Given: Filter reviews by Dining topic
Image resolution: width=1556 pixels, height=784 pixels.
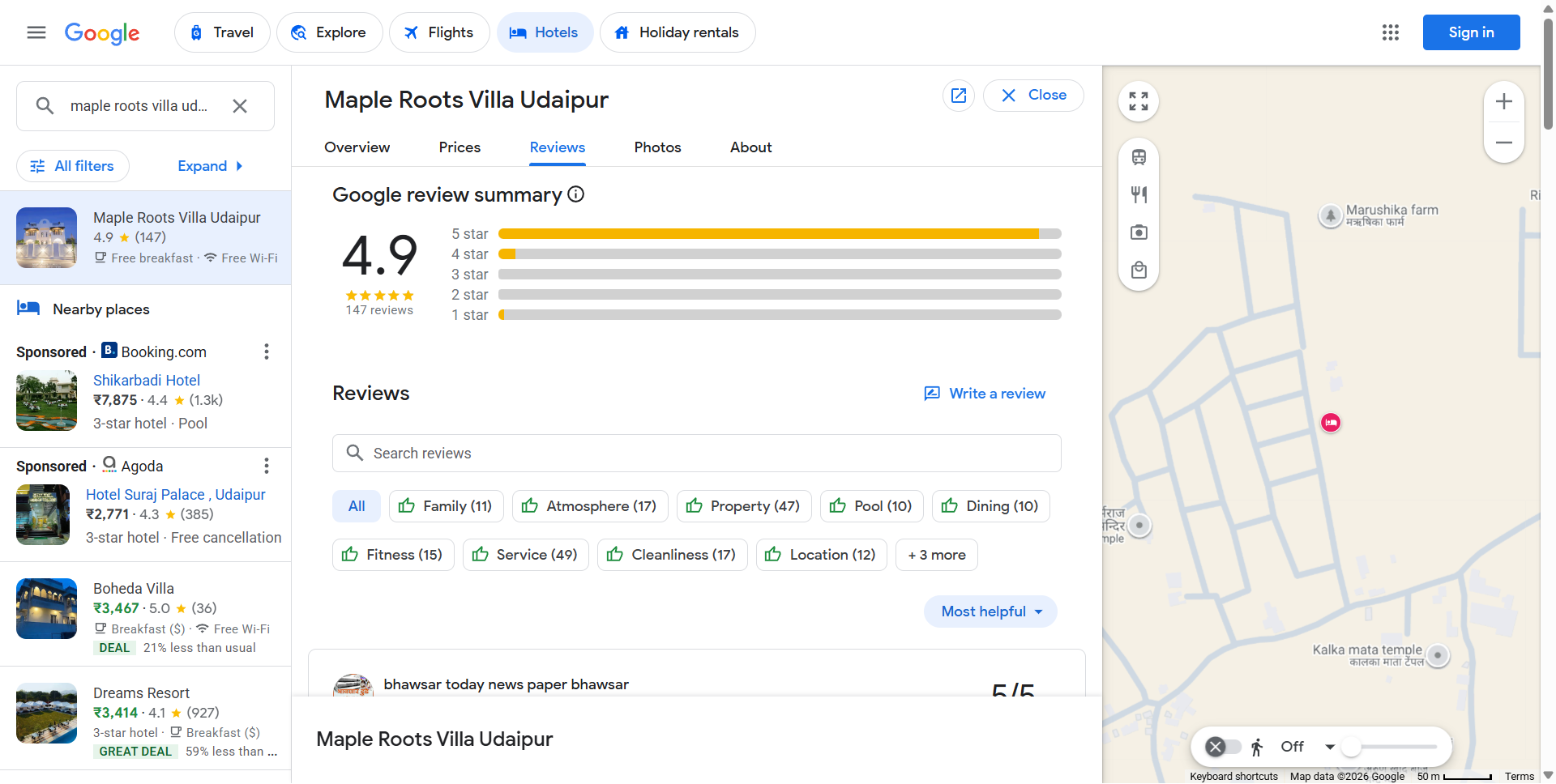Looking at the screenshot, I should (x=990, y=506).
